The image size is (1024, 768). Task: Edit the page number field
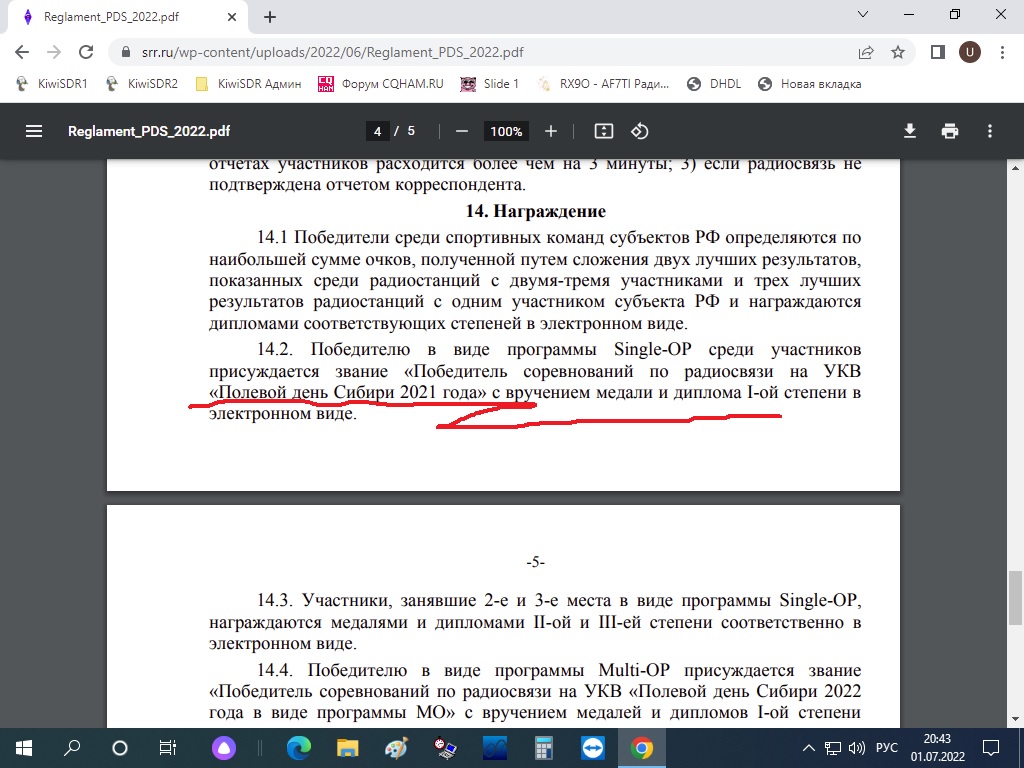[x=378, y=131]
